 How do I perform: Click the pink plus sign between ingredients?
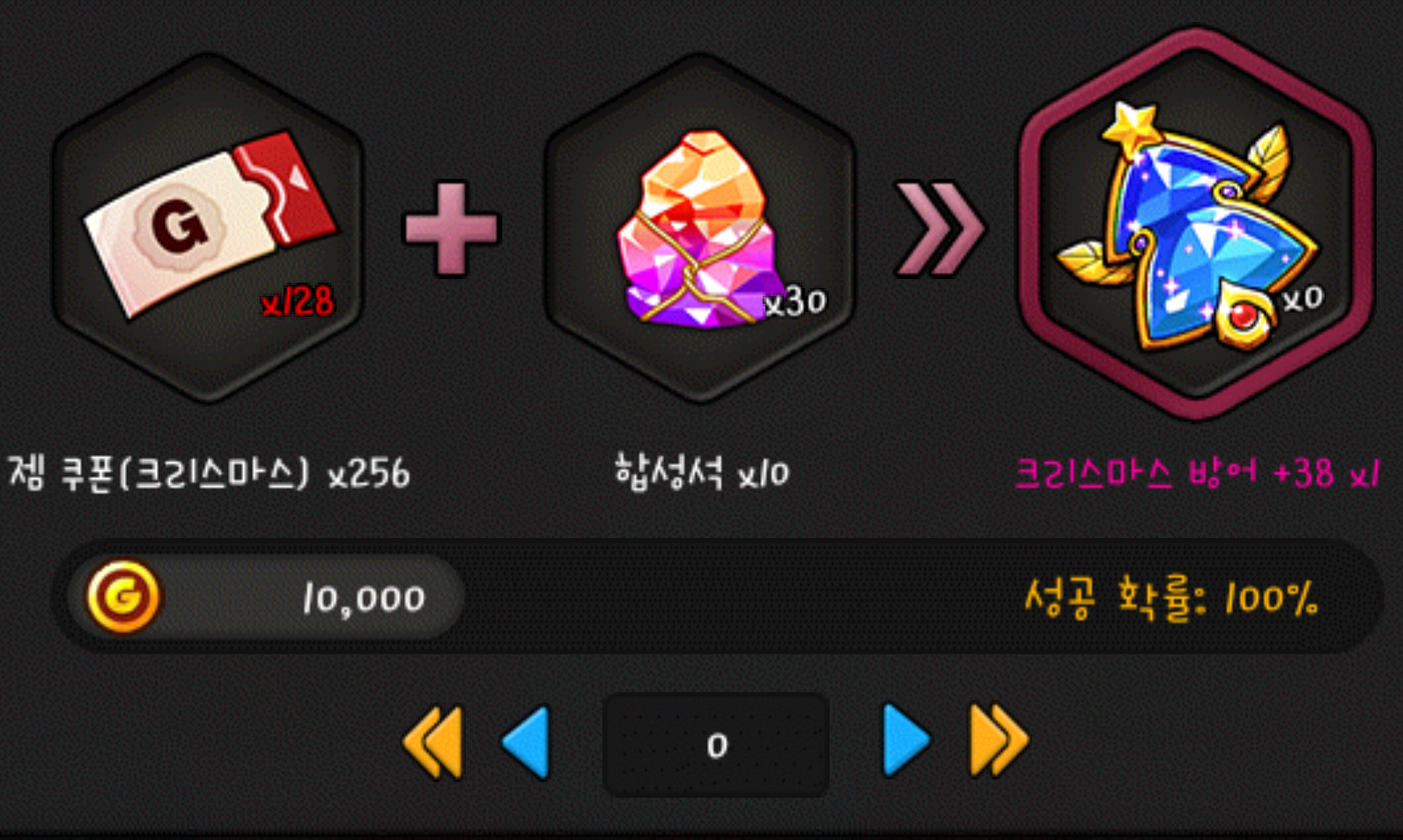451,229
